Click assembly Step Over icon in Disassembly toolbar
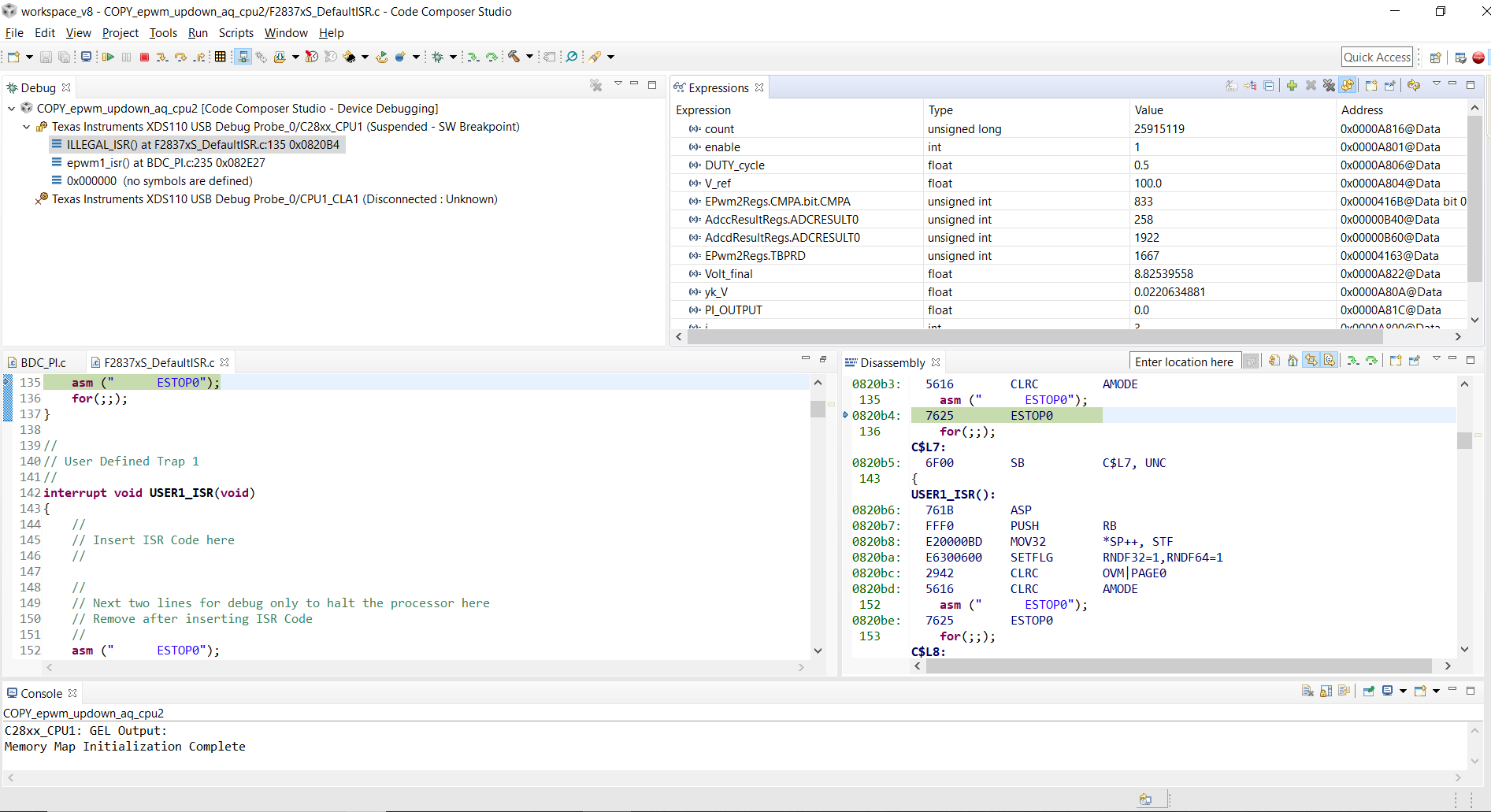The image size is (1491, 812). coord(1371,361)
